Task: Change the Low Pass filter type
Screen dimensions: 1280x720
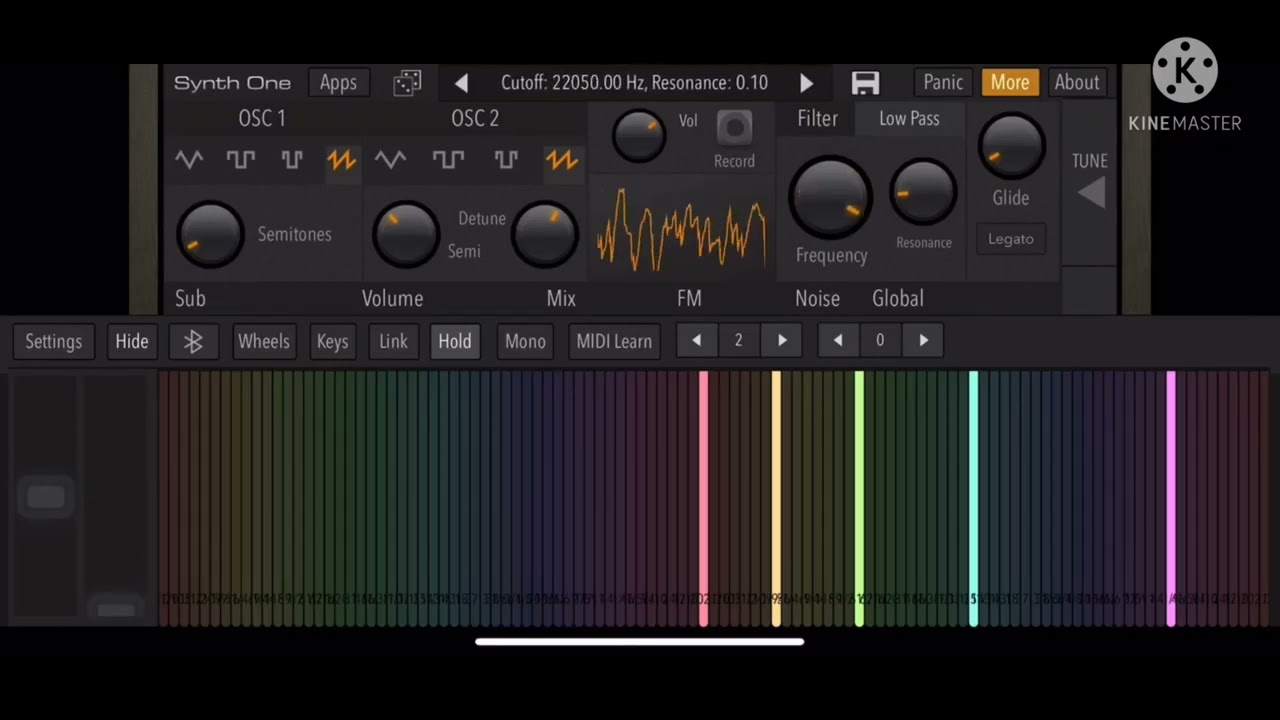Action: pos(909,118)
